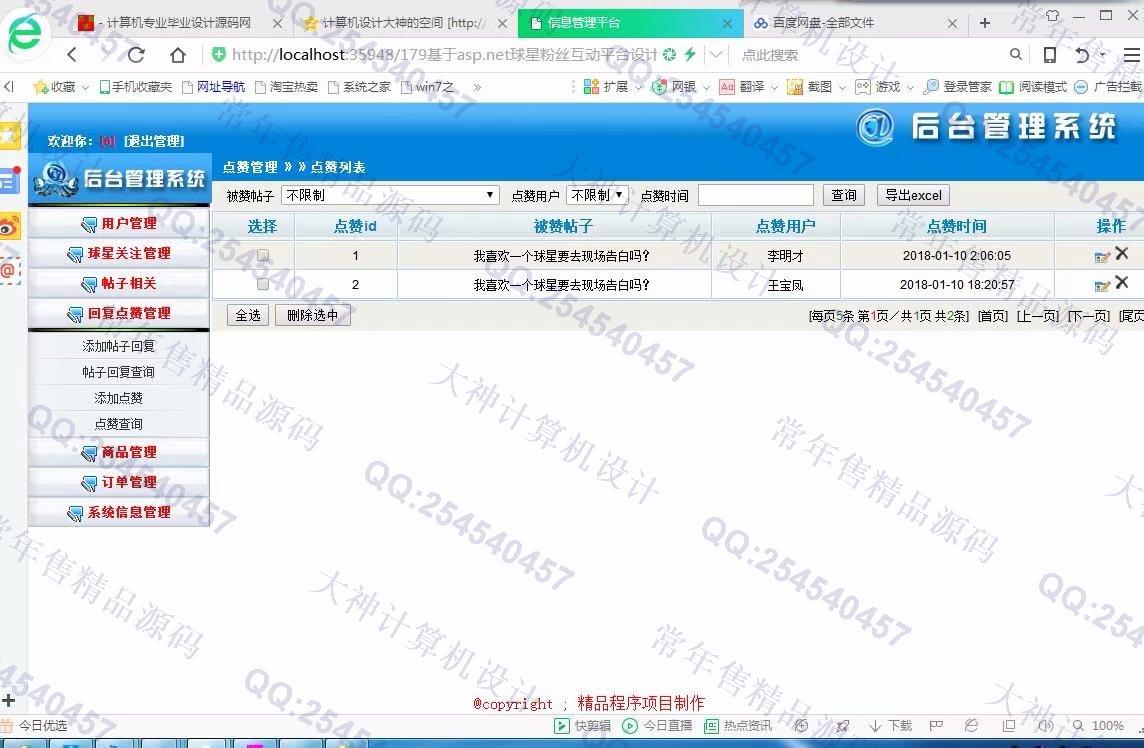Open 热点资讯 in the status bar
The image size is (1144, 748).
(x=738, y=725)
